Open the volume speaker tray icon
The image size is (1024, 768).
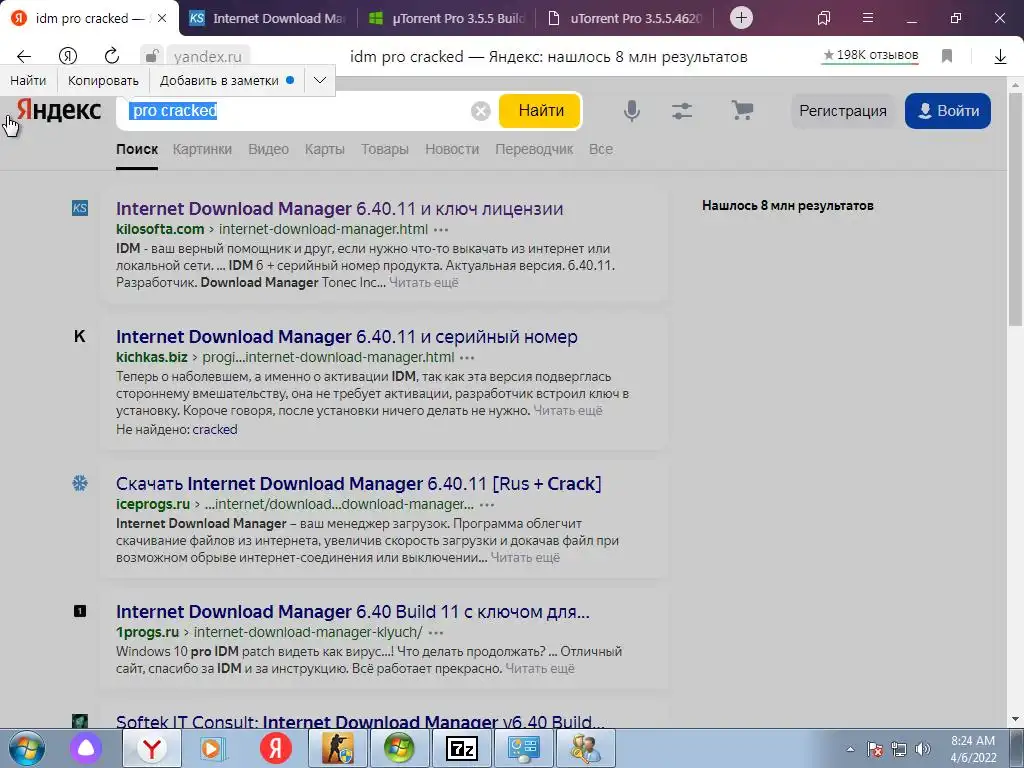(923, 749)
